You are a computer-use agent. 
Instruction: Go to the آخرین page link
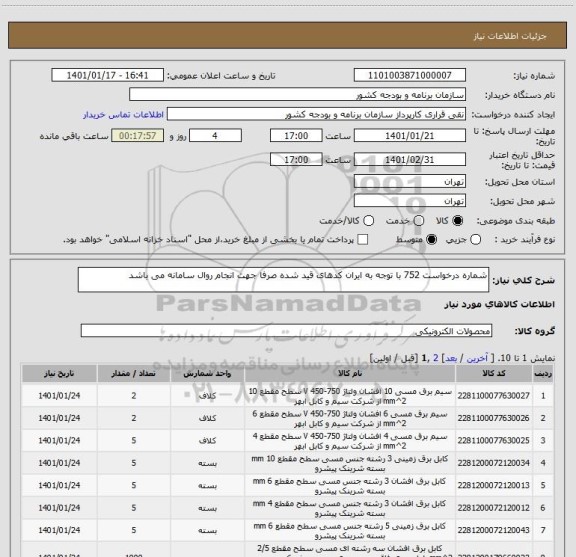[x=477, y=358]
